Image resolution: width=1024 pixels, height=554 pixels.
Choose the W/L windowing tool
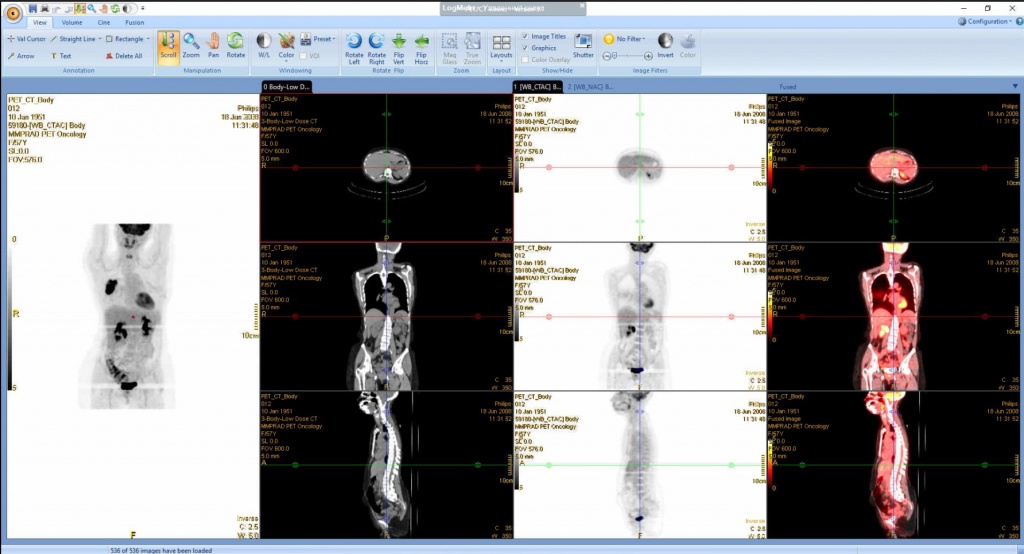click(264, 45)
